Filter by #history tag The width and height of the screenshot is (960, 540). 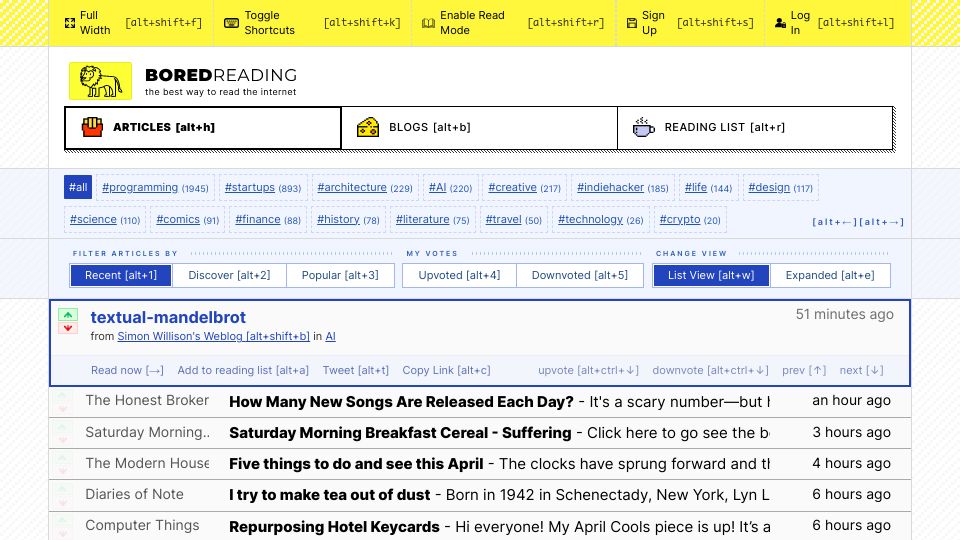[348, 219]
